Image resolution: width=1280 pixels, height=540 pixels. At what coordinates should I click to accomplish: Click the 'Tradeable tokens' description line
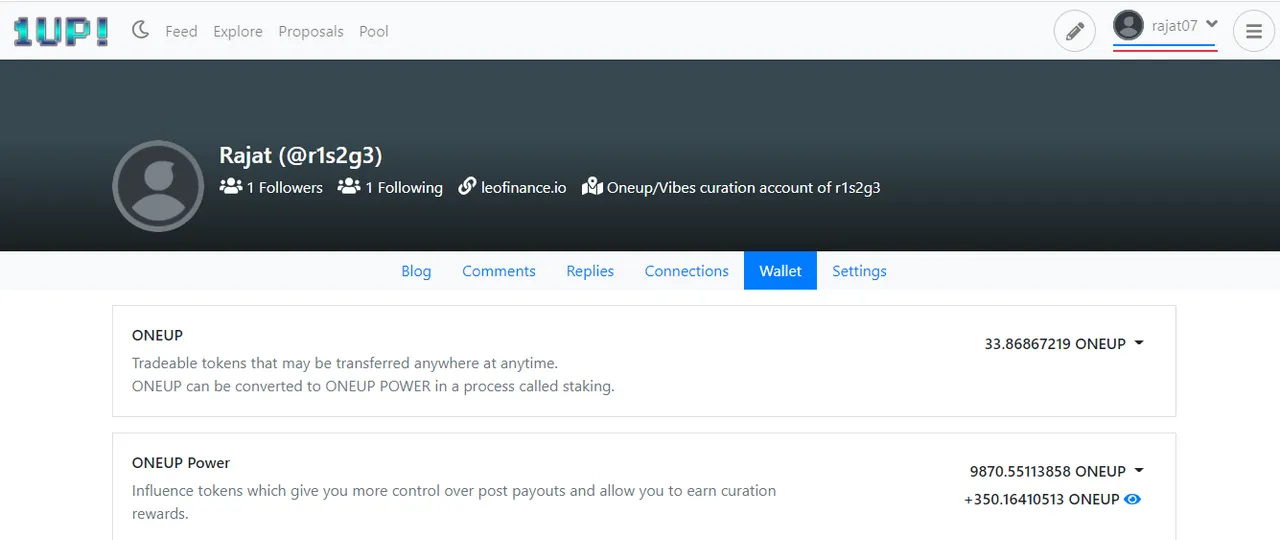coord(345,363)
